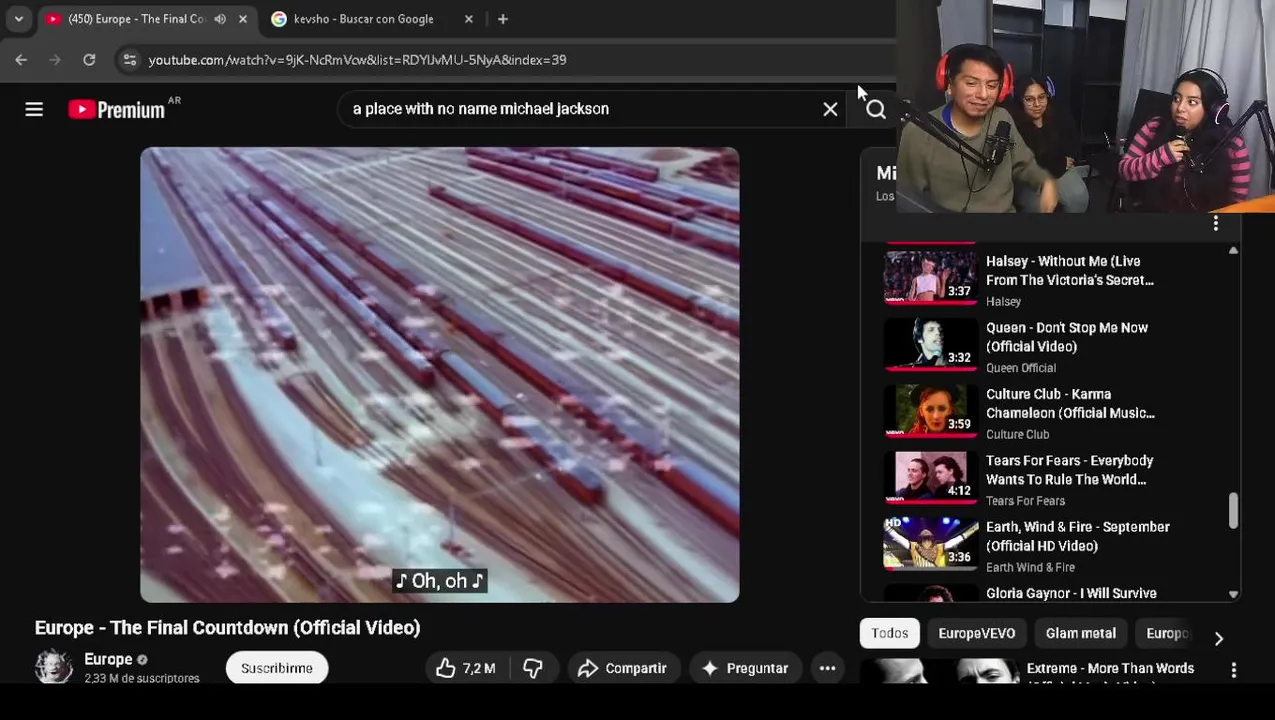Select the partially visible Europe chip
Image resolution: width=1275 pixels, height=720 pixels.
pos(1165,633)
